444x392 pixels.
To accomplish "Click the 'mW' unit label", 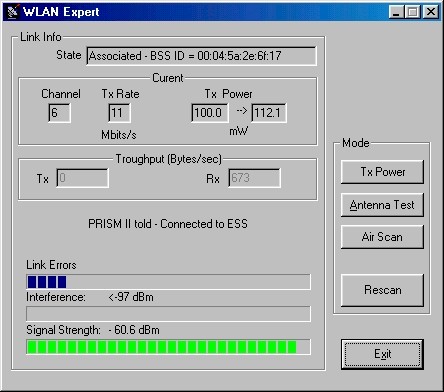I will pyautogui.click(x=239, y=131).
